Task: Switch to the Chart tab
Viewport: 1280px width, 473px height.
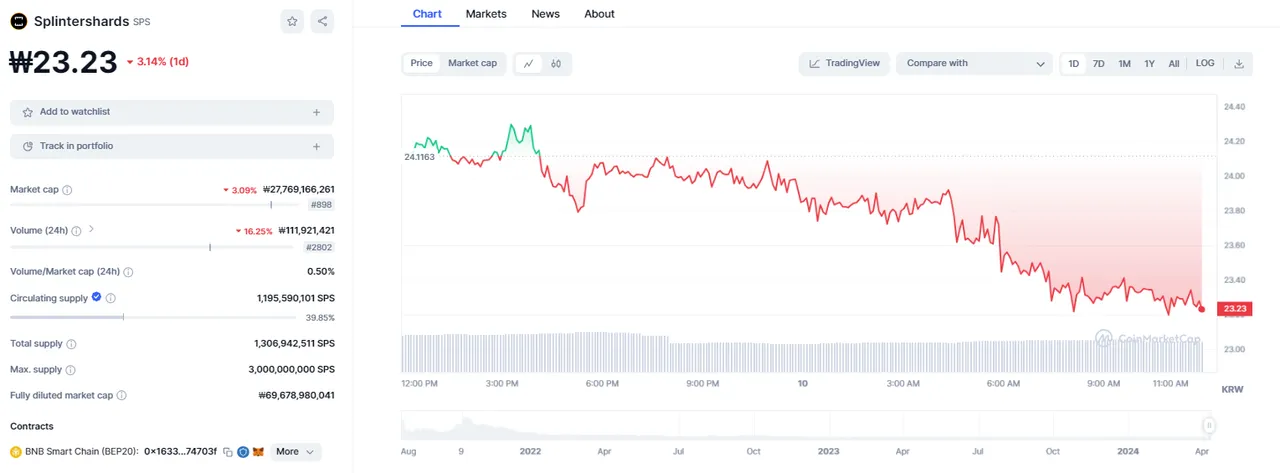Action: 427,14
